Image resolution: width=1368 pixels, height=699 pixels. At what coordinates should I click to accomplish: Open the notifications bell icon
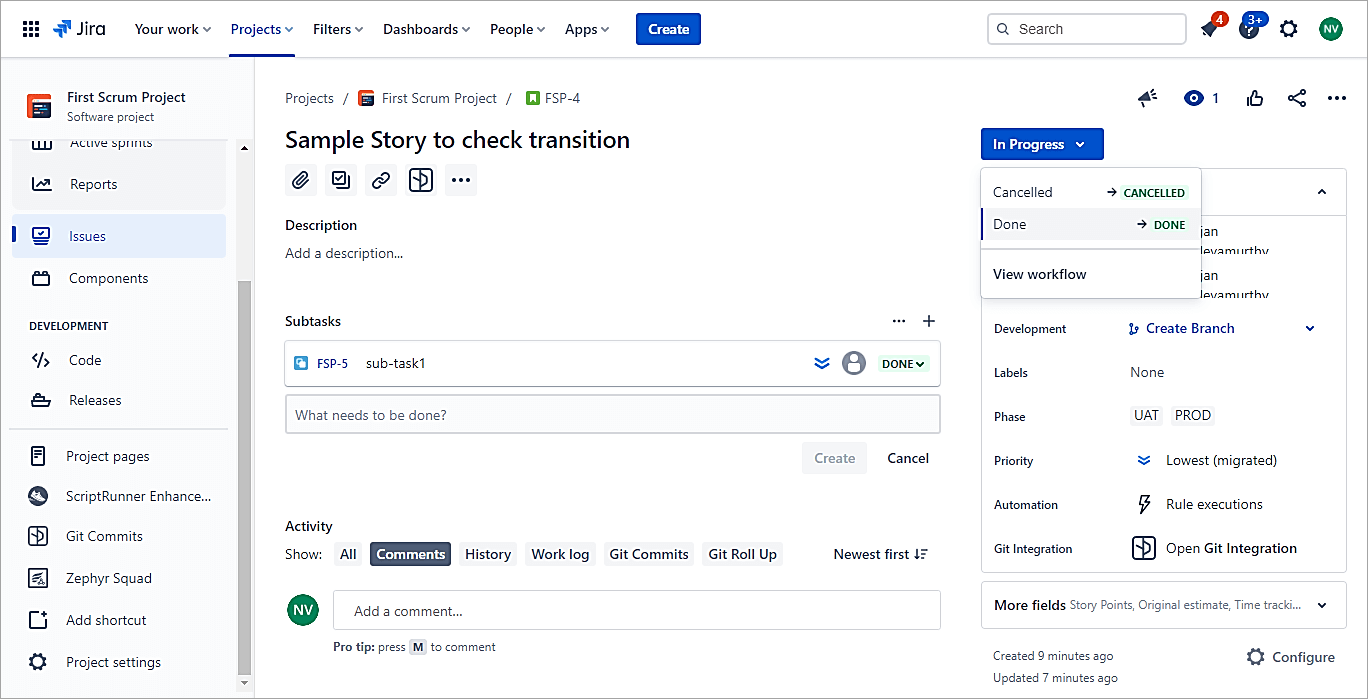click(x=1209, y=30)
